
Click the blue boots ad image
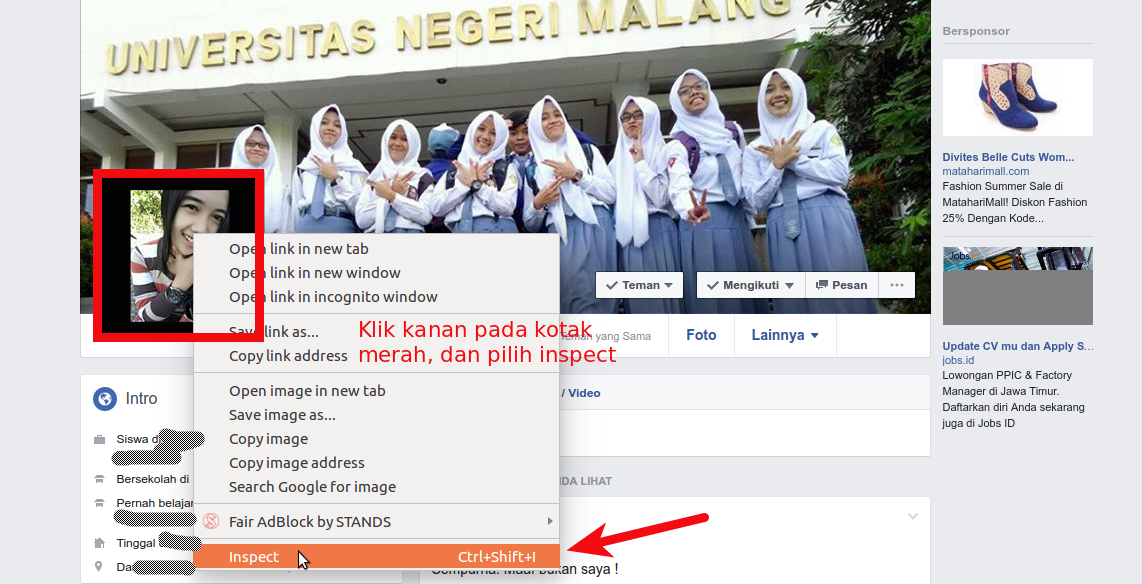click(1018, 98)
